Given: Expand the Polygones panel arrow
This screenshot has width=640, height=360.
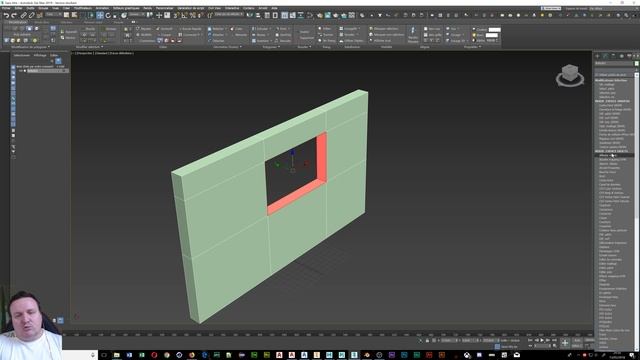Looking at the screenshot, I should 279,47.
